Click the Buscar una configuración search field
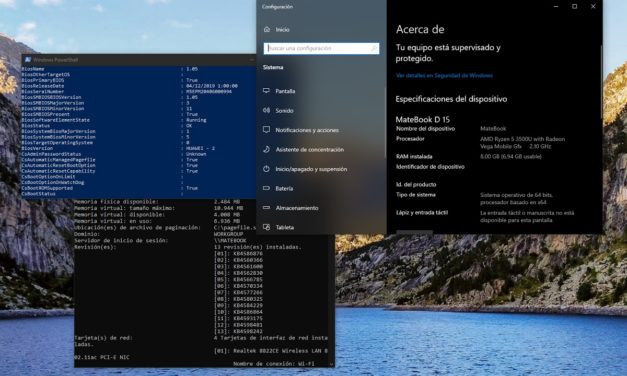Screen dimensions: 627x376 click(321, 48)
